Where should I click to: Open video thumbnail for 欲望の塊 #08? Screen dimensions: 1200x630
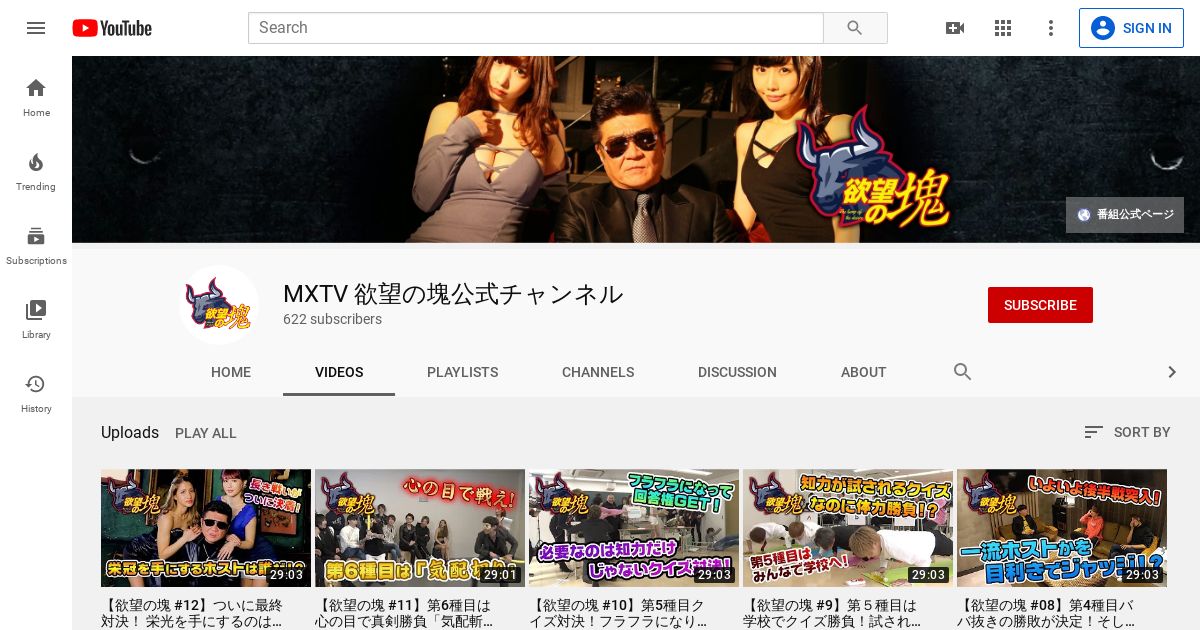point(1062,528)
